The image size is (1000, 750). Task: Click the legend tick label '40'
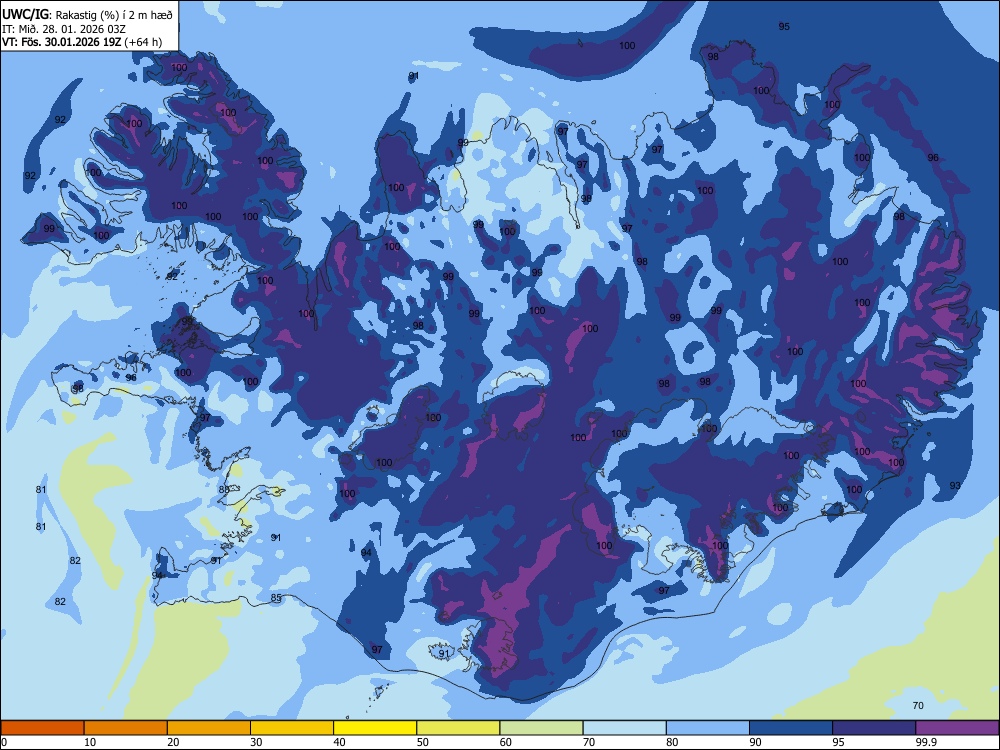tap(339, 742)
